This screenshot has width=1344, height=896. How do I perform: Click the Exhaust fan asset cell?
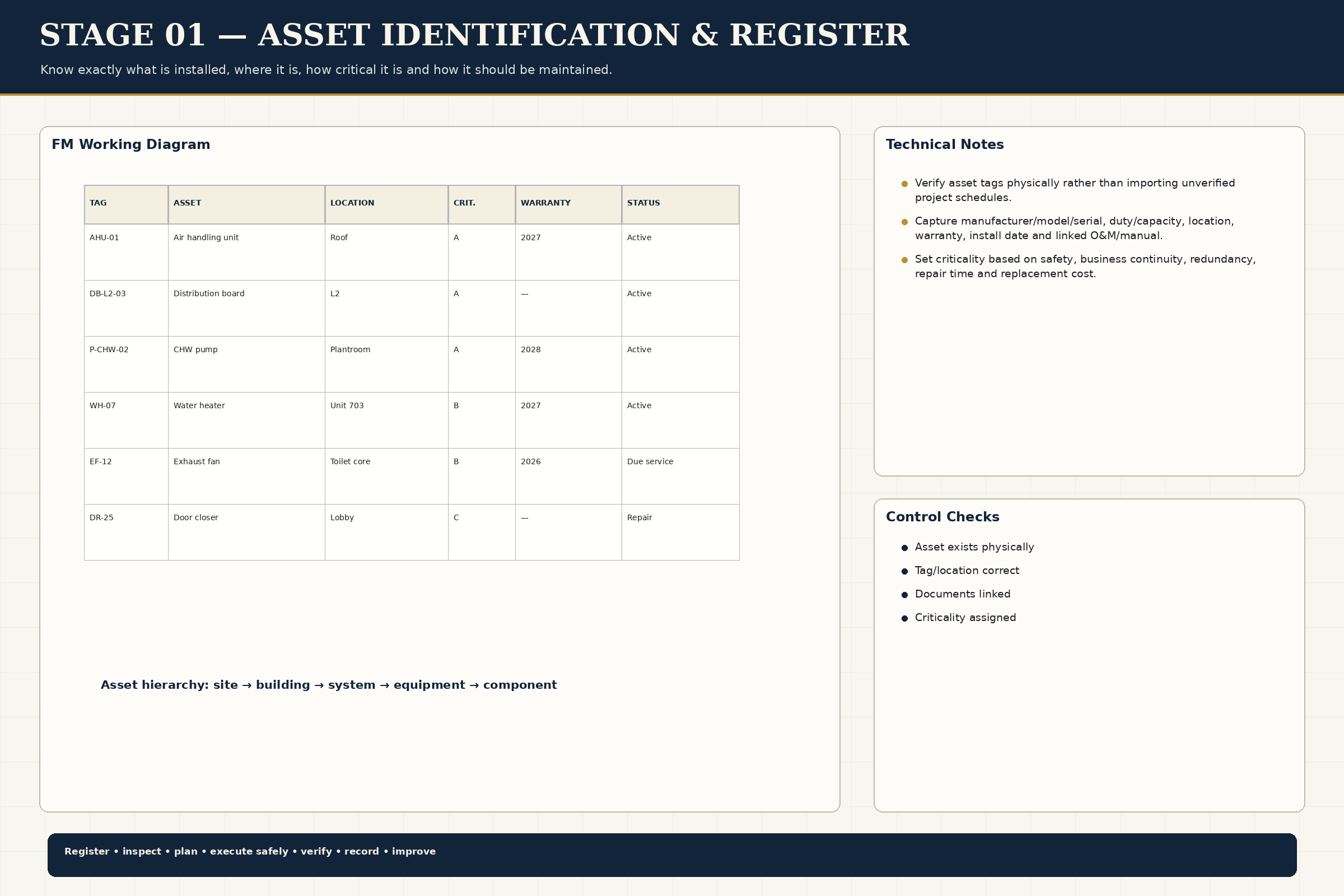[246, 476]
